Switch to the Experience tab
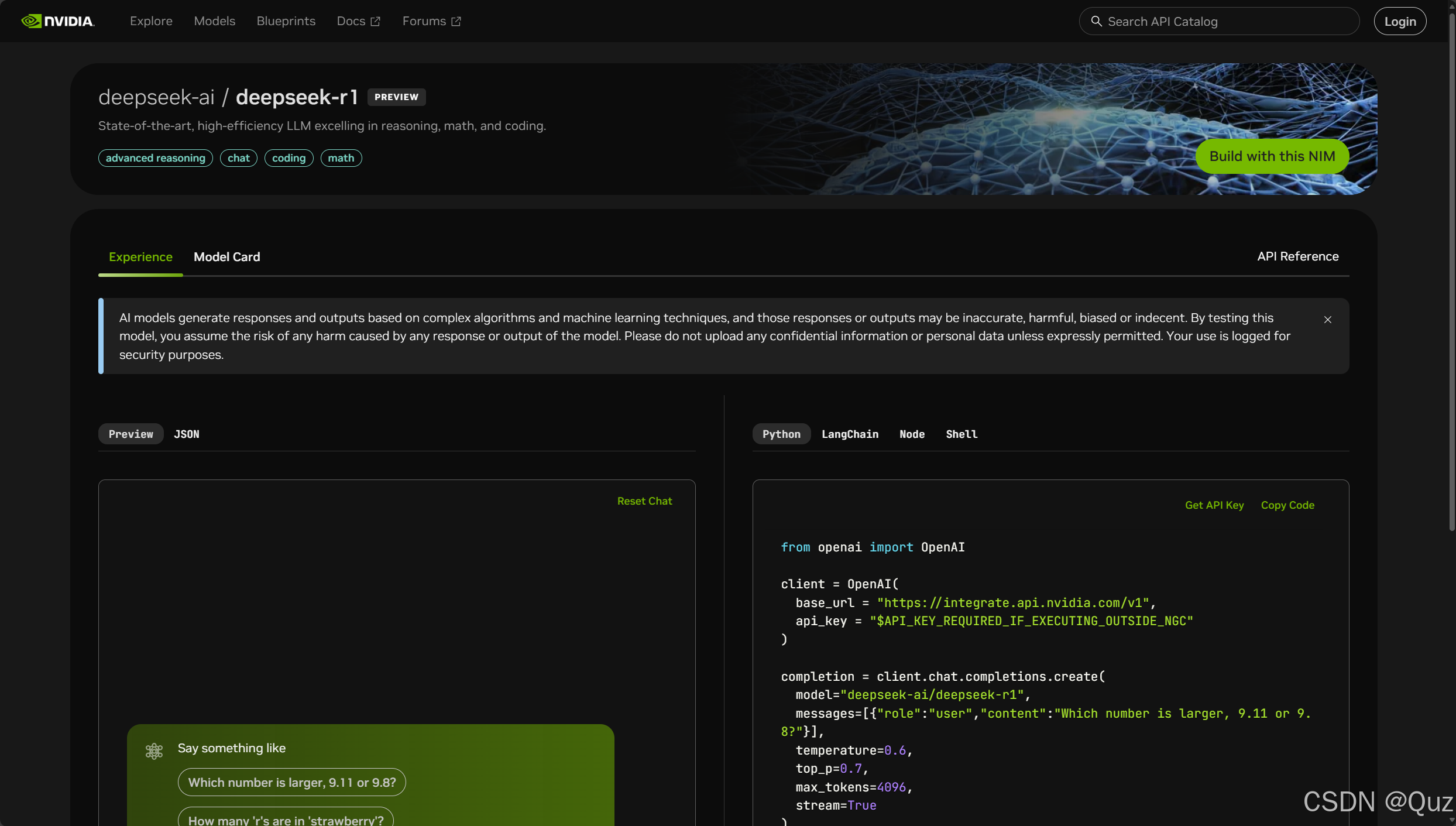The image size is (1456, 826). (140, 256)
